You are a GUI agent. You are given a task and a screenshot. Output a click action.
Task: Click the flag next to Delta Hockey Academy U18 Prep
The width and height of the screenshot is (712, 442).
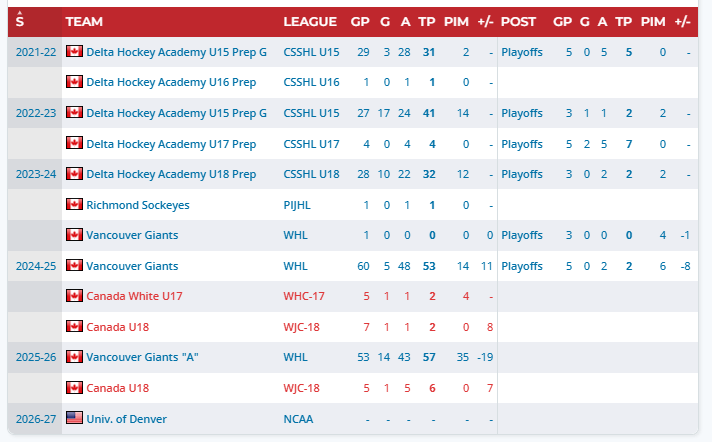[x=74, y=174]
